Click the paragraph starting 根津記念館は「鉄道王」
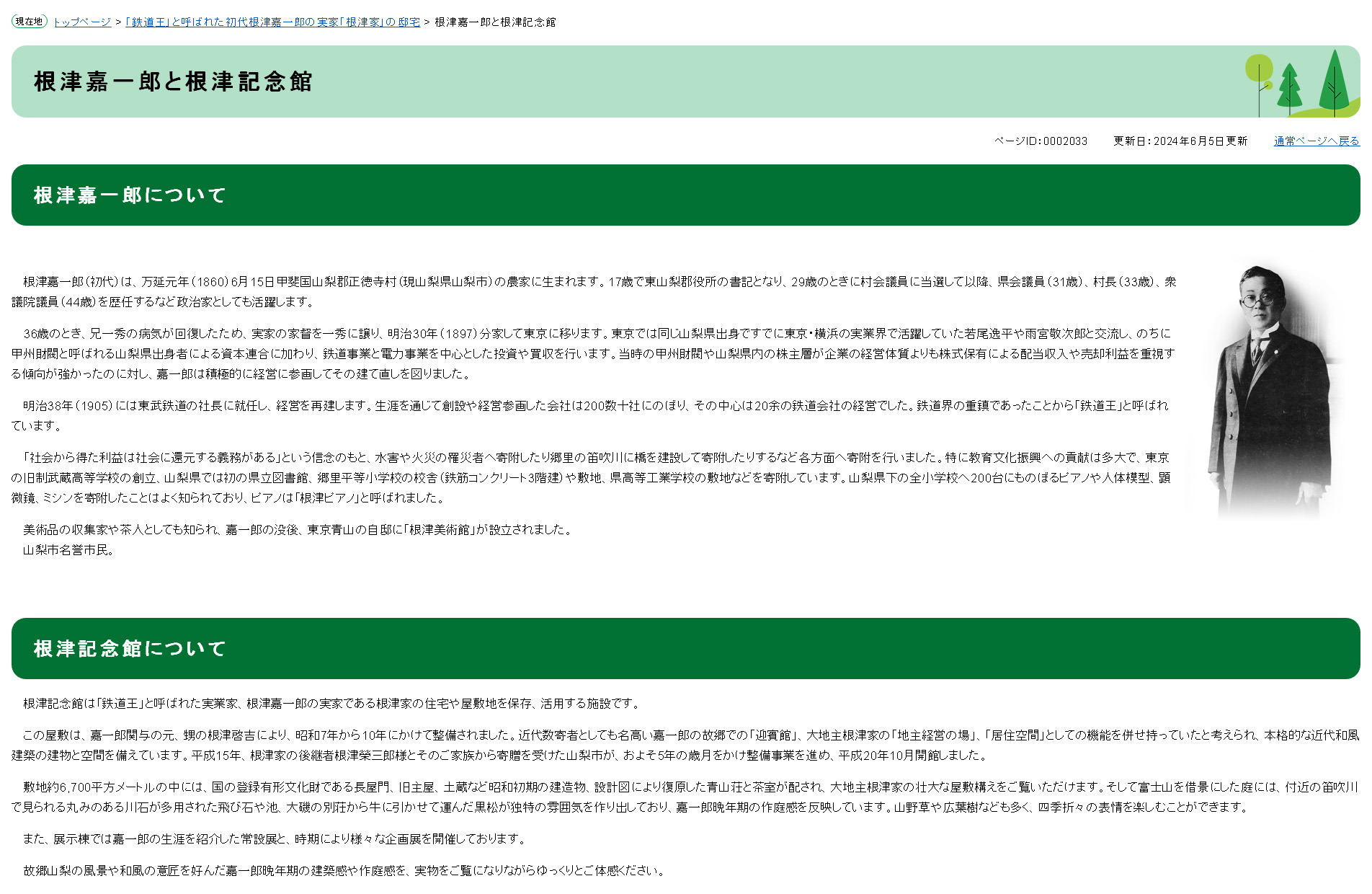This screenshot has height=894, width=1372. point(331,704)
